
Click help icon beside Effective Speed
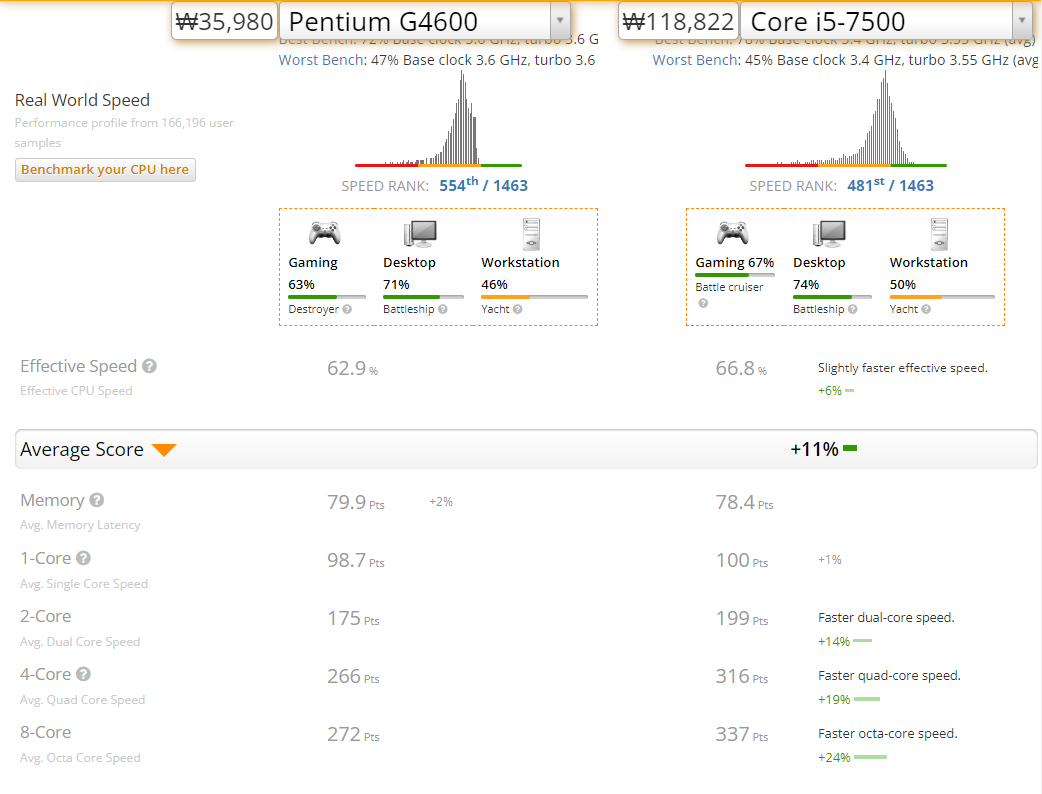(x=150, y=366)
